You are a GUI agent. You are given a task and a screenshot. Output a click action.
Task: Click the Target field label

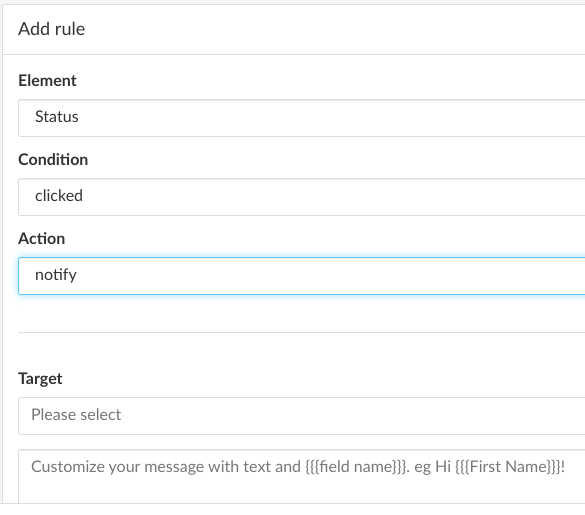point(40,379)
